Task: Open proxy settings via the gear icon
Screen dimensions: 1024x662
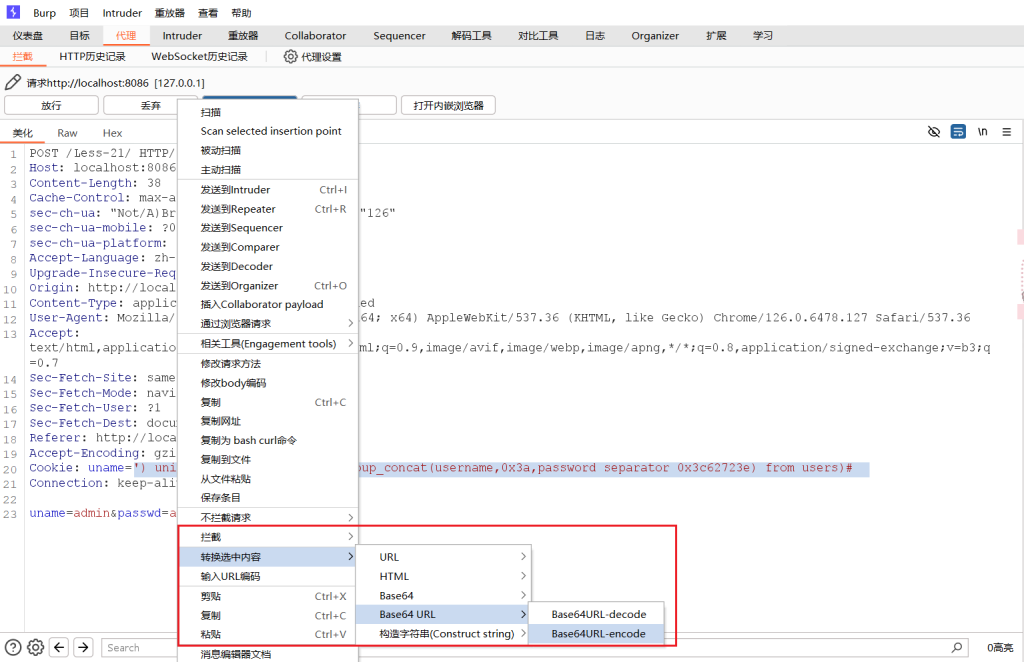Action: (291, 57)
